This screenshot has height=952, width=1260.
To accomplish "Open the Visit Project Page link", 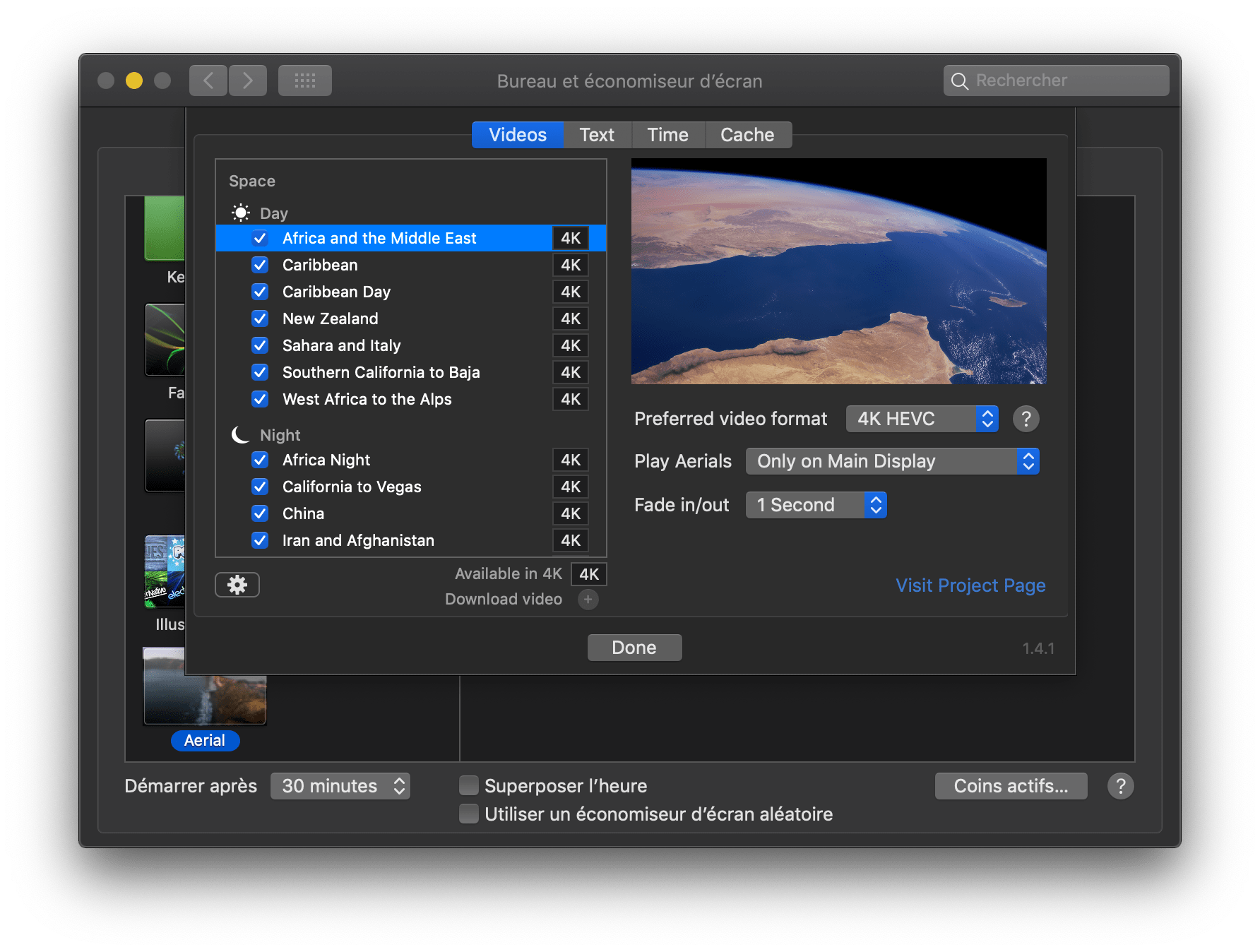I will [x=970, y=585].
